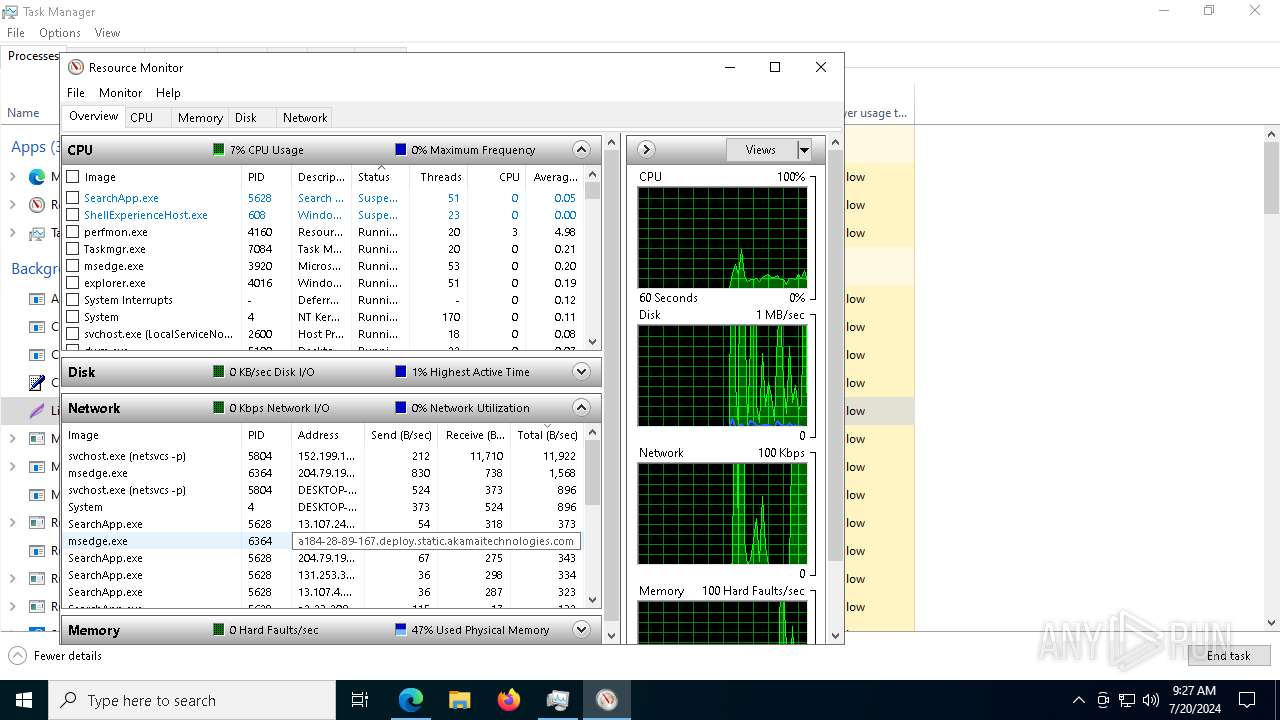Sort network list by Total (B/sec) column
This screenshot has height=720, width=1280.
547,435
